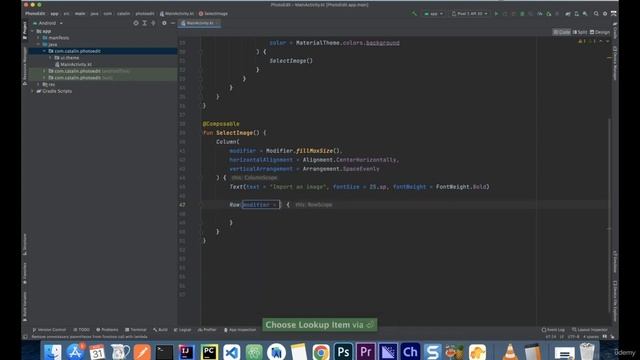Run the app with the green play icon

click(x=496, y=13)
